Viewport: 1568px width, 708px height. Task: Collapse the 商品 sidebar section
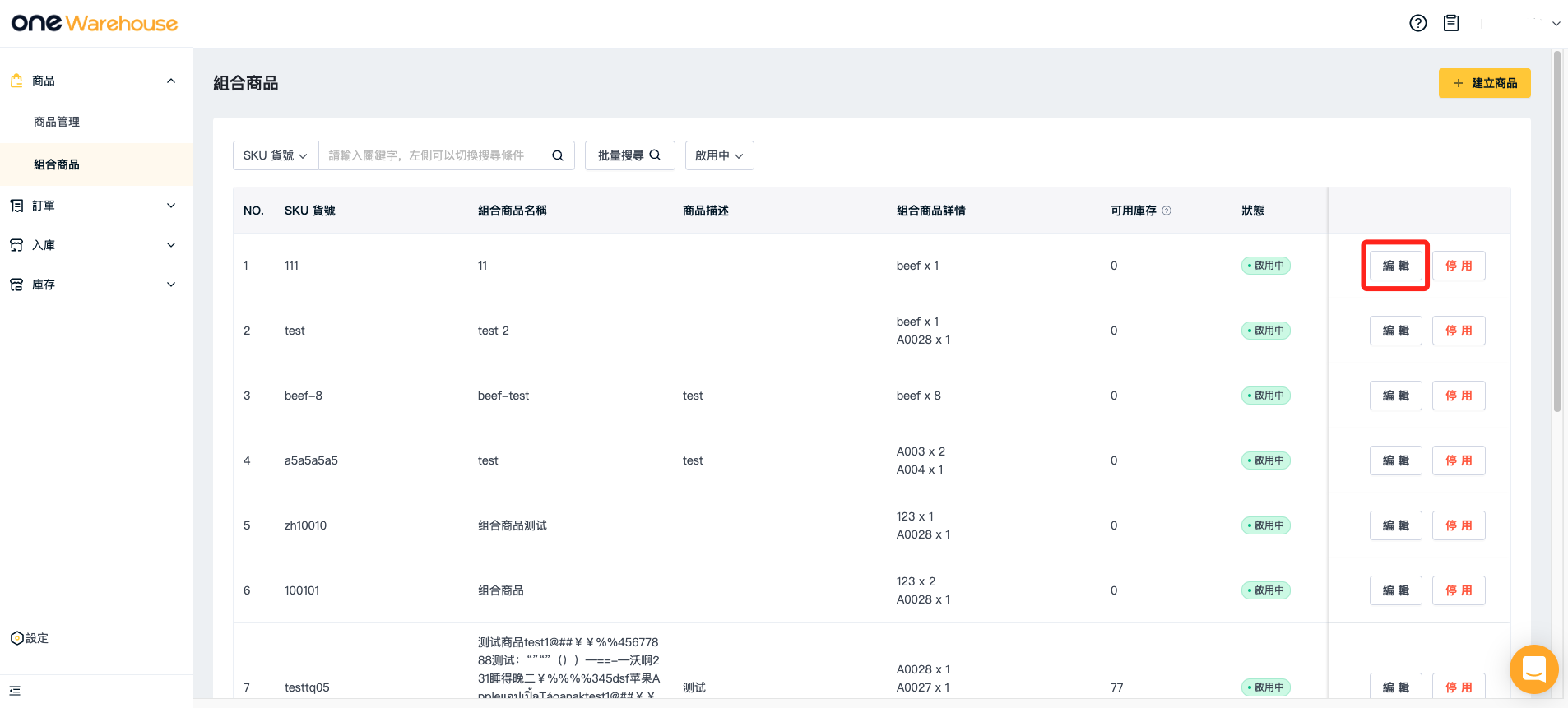[x=171, y=81]
